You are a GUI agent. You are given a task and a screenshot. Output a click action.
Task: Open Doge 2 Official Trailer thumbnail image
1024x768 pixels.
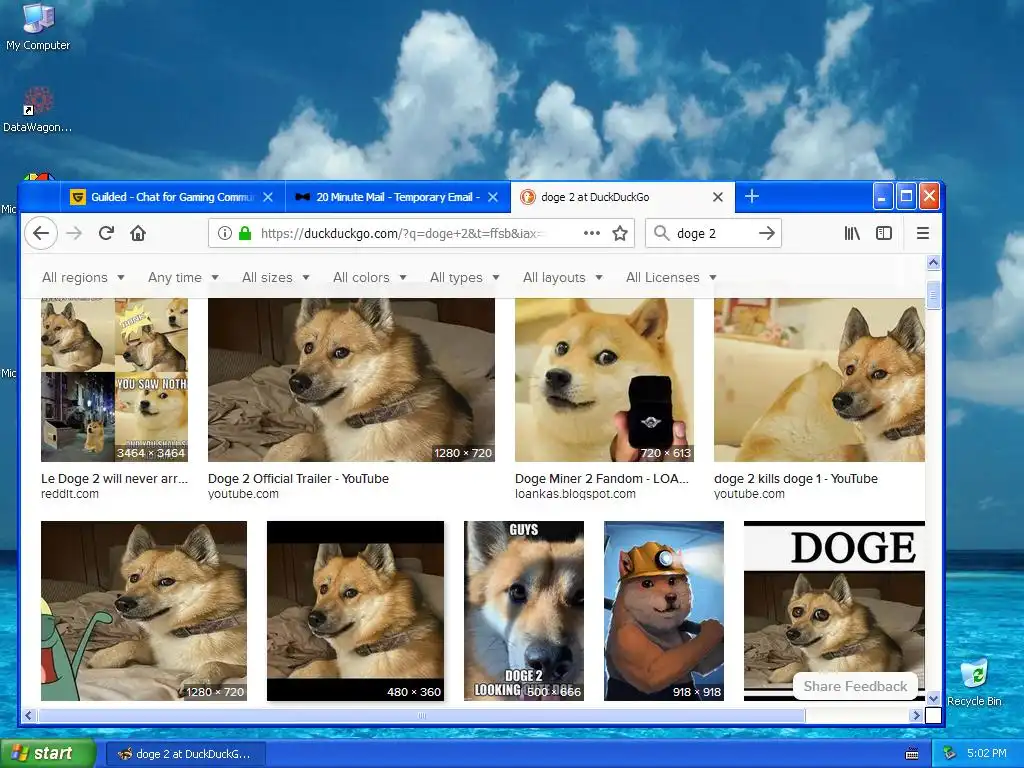coord(351,380)
